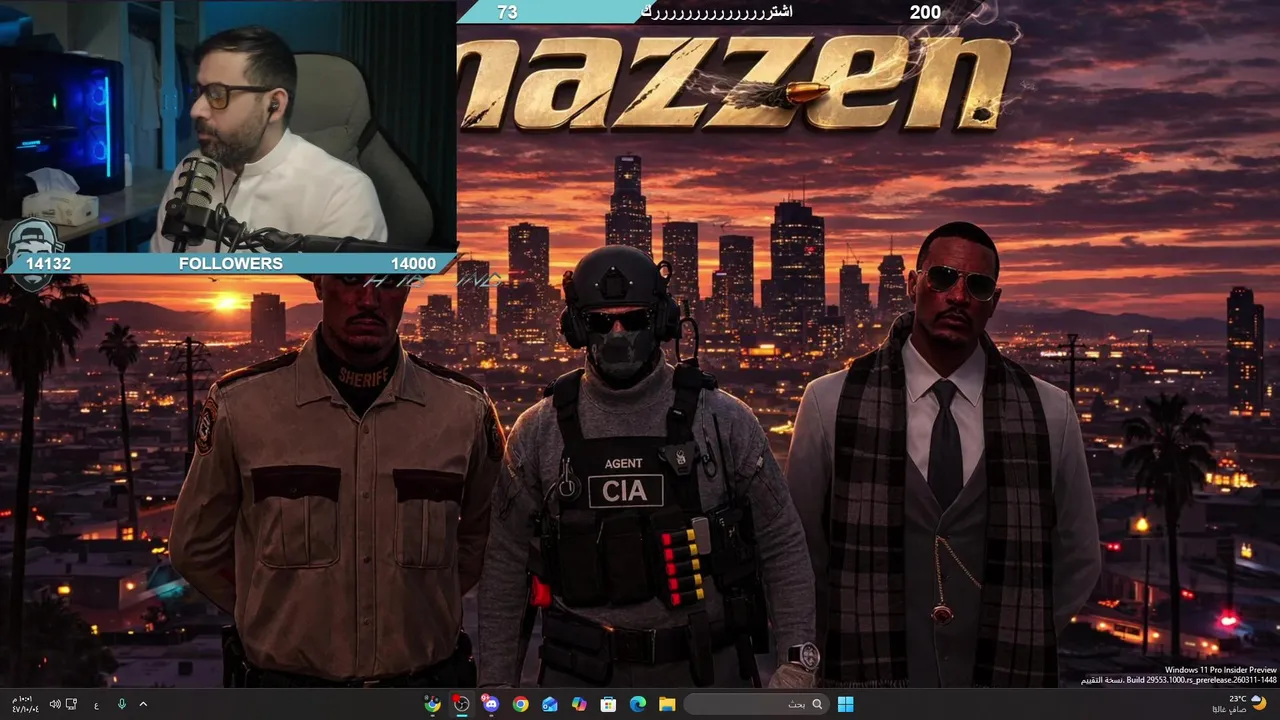This screenshot has width=1280, height=720.
Task: Switch to the OBS Studio taskbar icon
Action: (x=461, y=704)
